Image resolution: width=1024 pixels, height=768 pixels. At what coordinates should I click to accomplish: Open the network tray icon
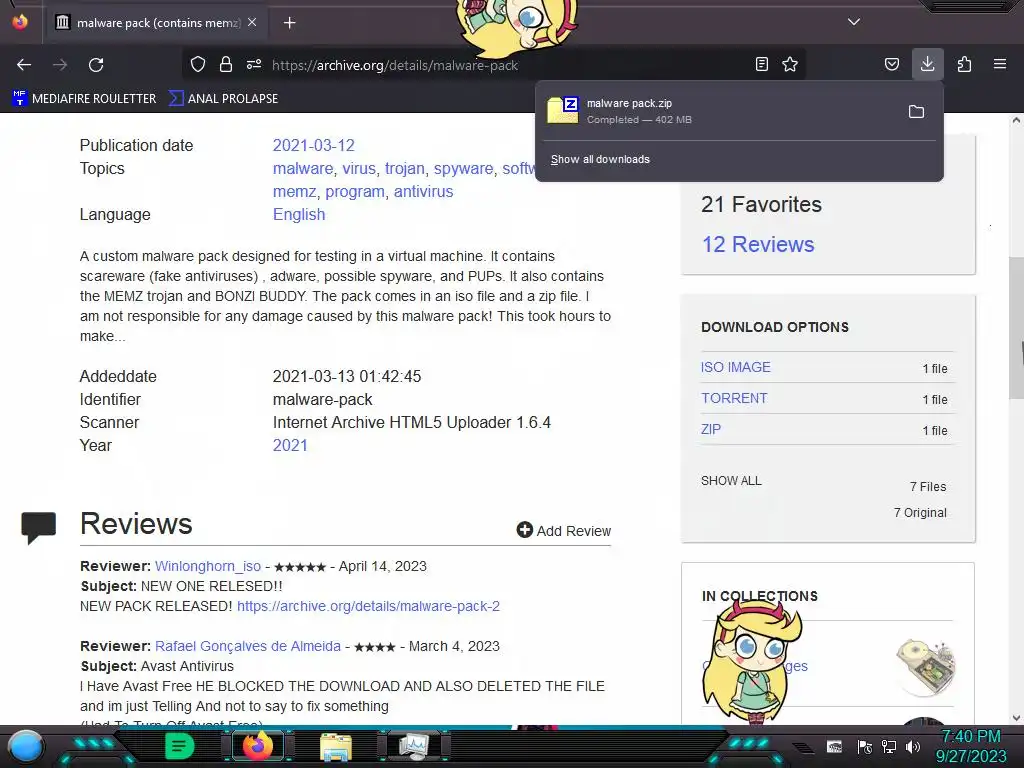pyautogui.click(x=888, y=746)
